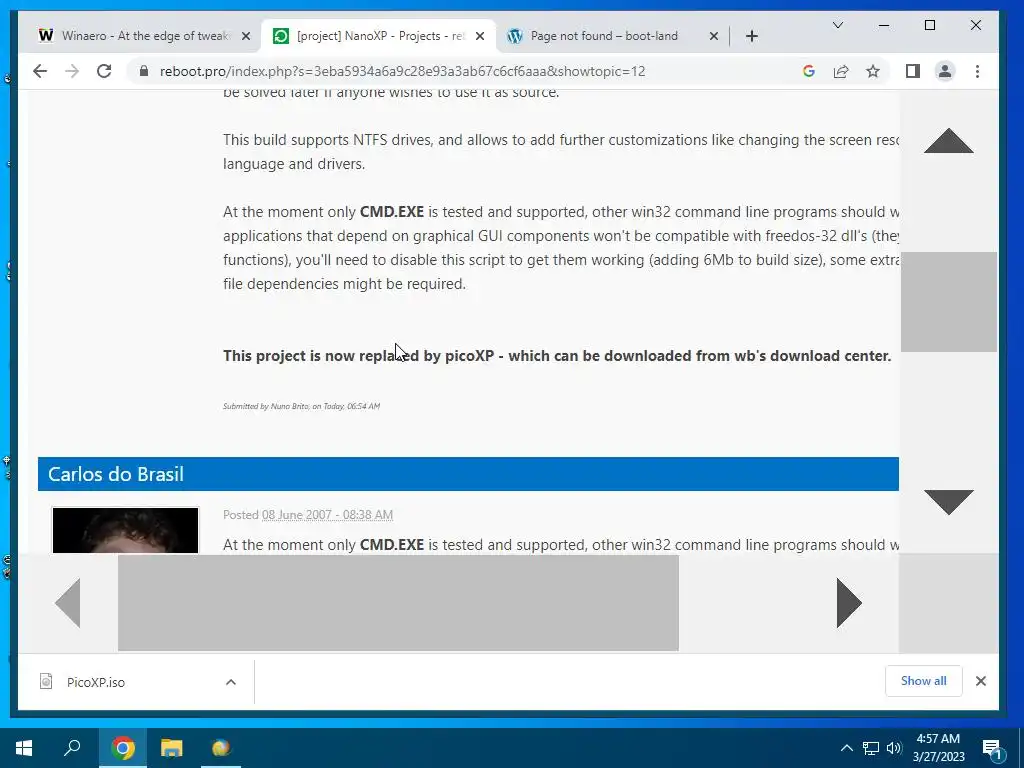The image size is (1024, 768).
Task: Open File Explorer from the taskbar
Action: pos(172,748)
